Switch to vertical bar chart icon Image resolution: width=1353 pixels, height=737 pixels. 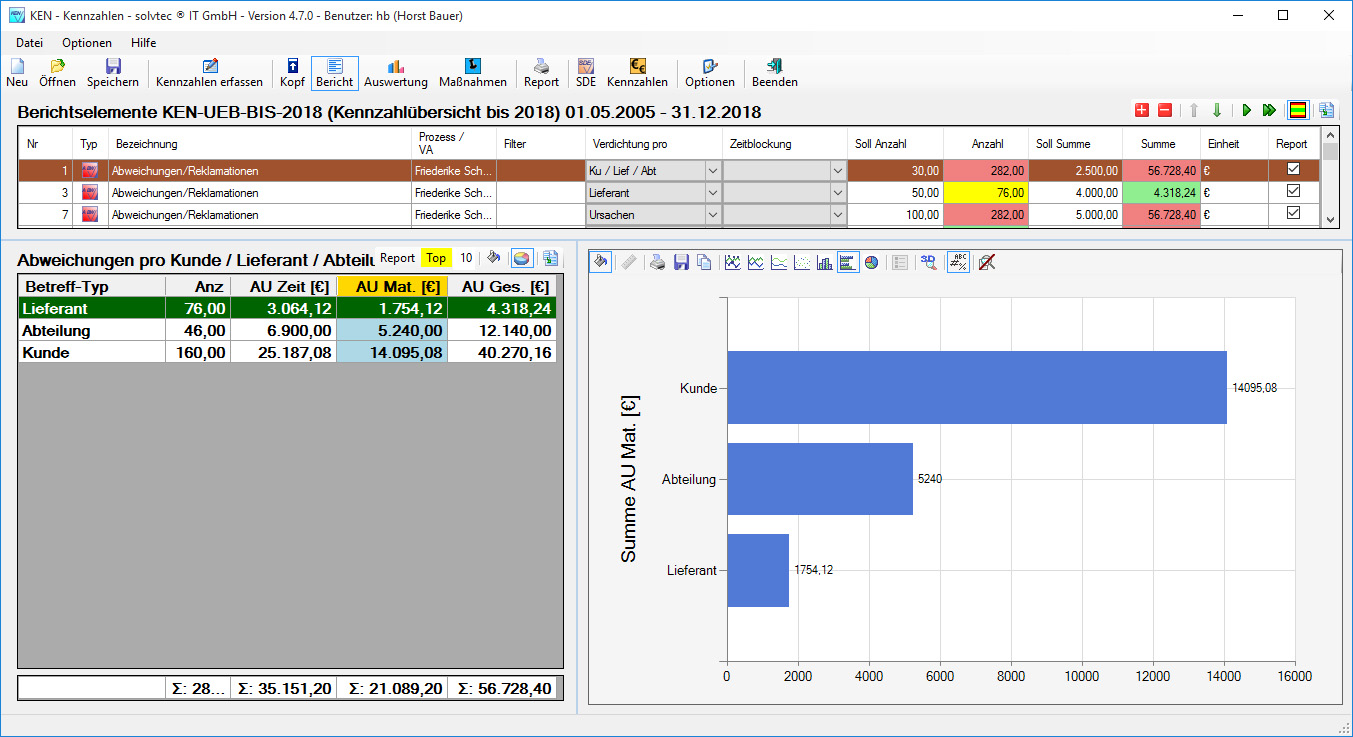click(825, 262)
